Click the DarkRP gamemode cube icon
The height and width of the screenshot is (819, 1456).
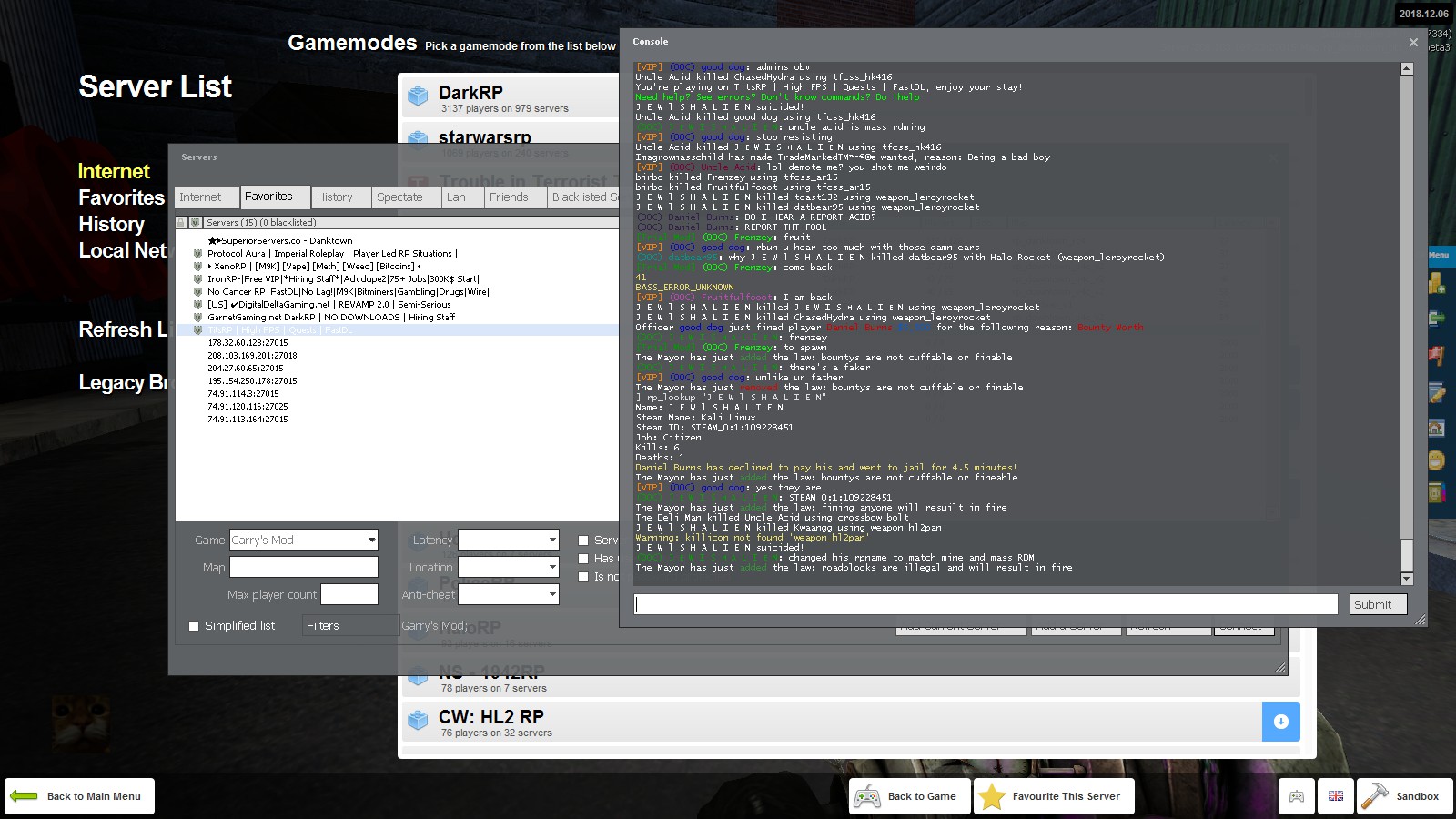(x=418, y=96)
